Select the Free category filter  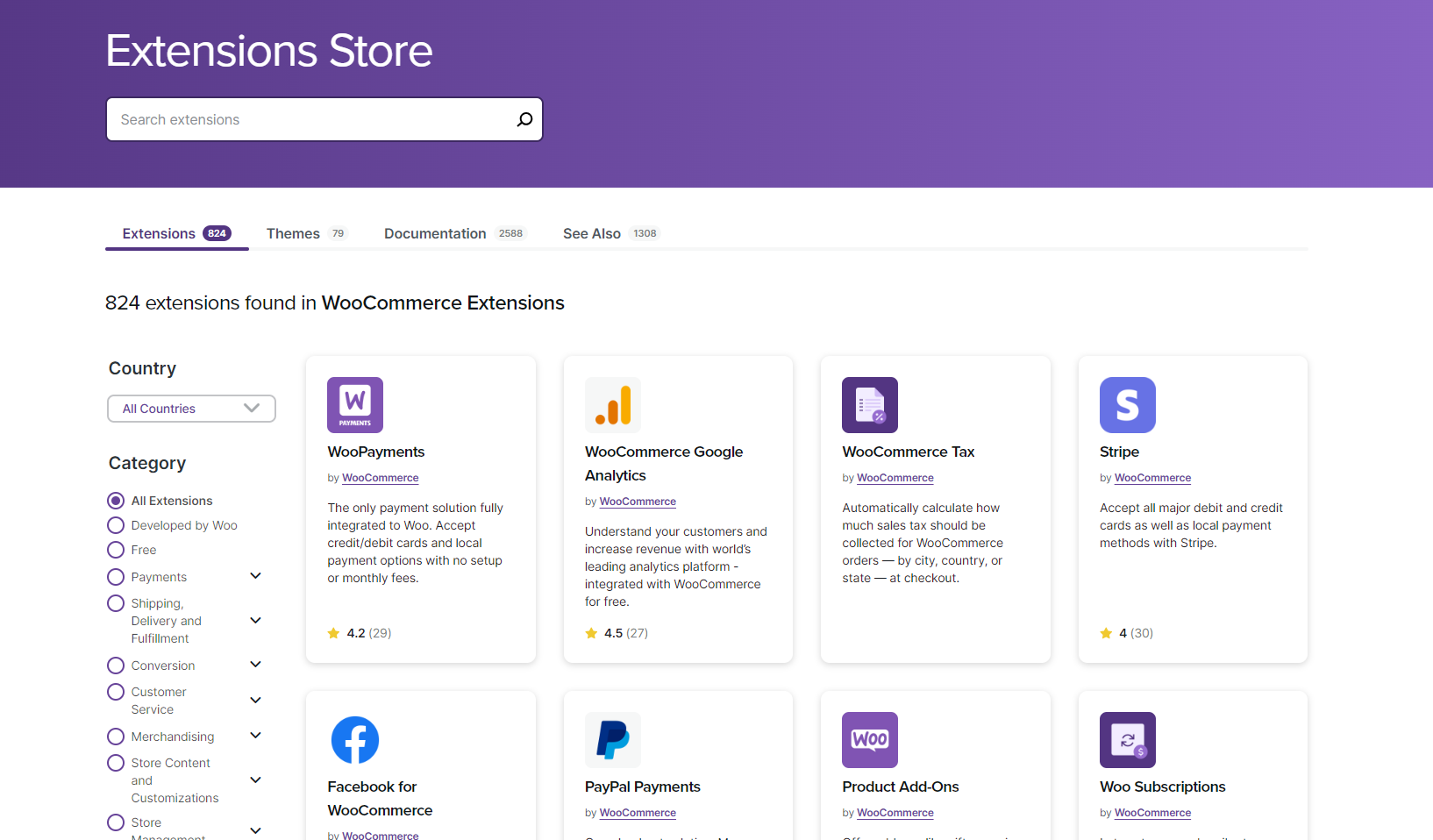pyautogui.click(x=116, y=550)
